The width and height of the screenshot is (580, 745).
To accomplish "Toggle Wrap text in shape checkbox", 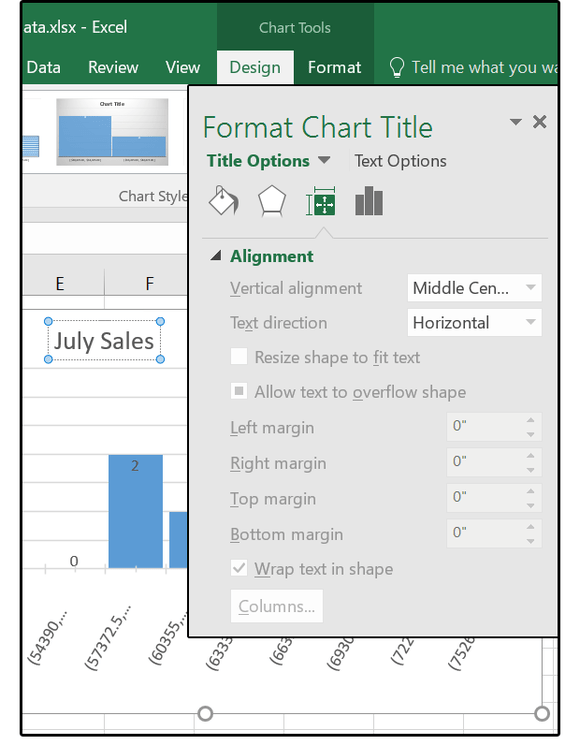I will [x=239, y=568].
